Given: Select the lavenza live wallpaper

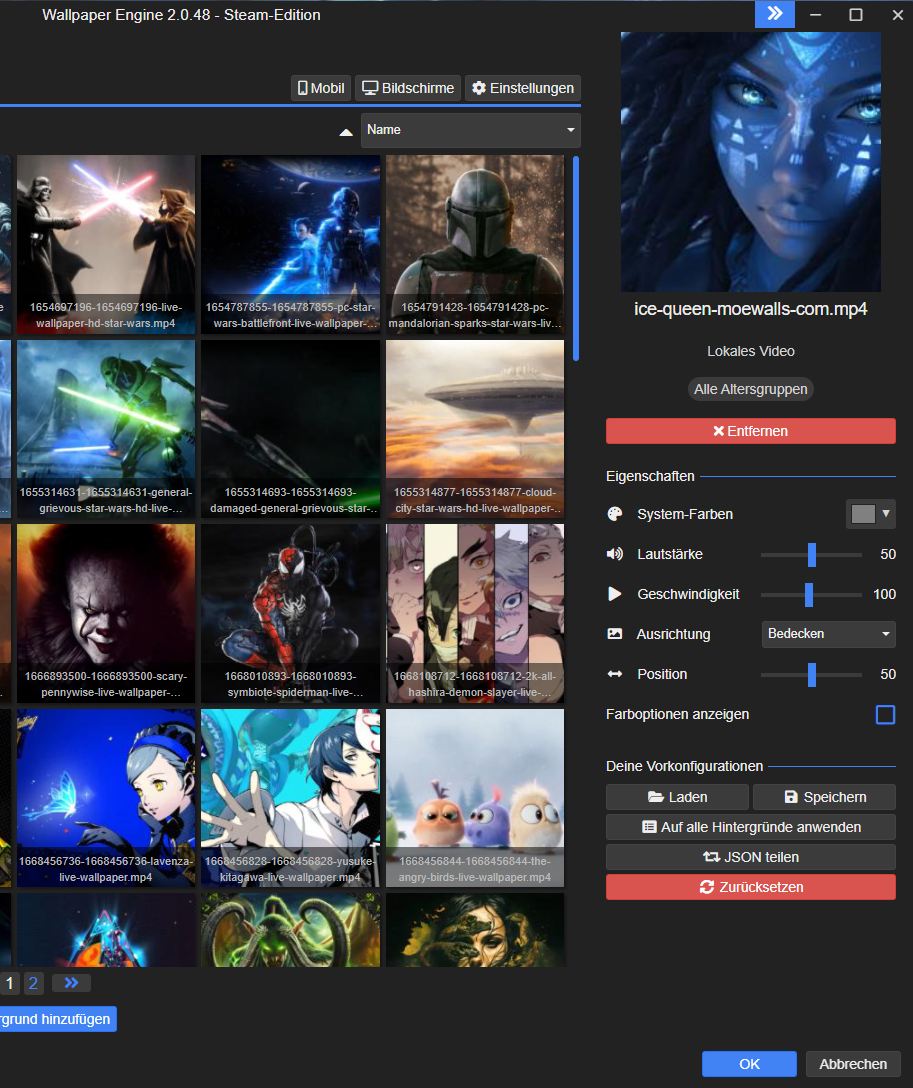Looking at the screenshot, I should [106, 798].
